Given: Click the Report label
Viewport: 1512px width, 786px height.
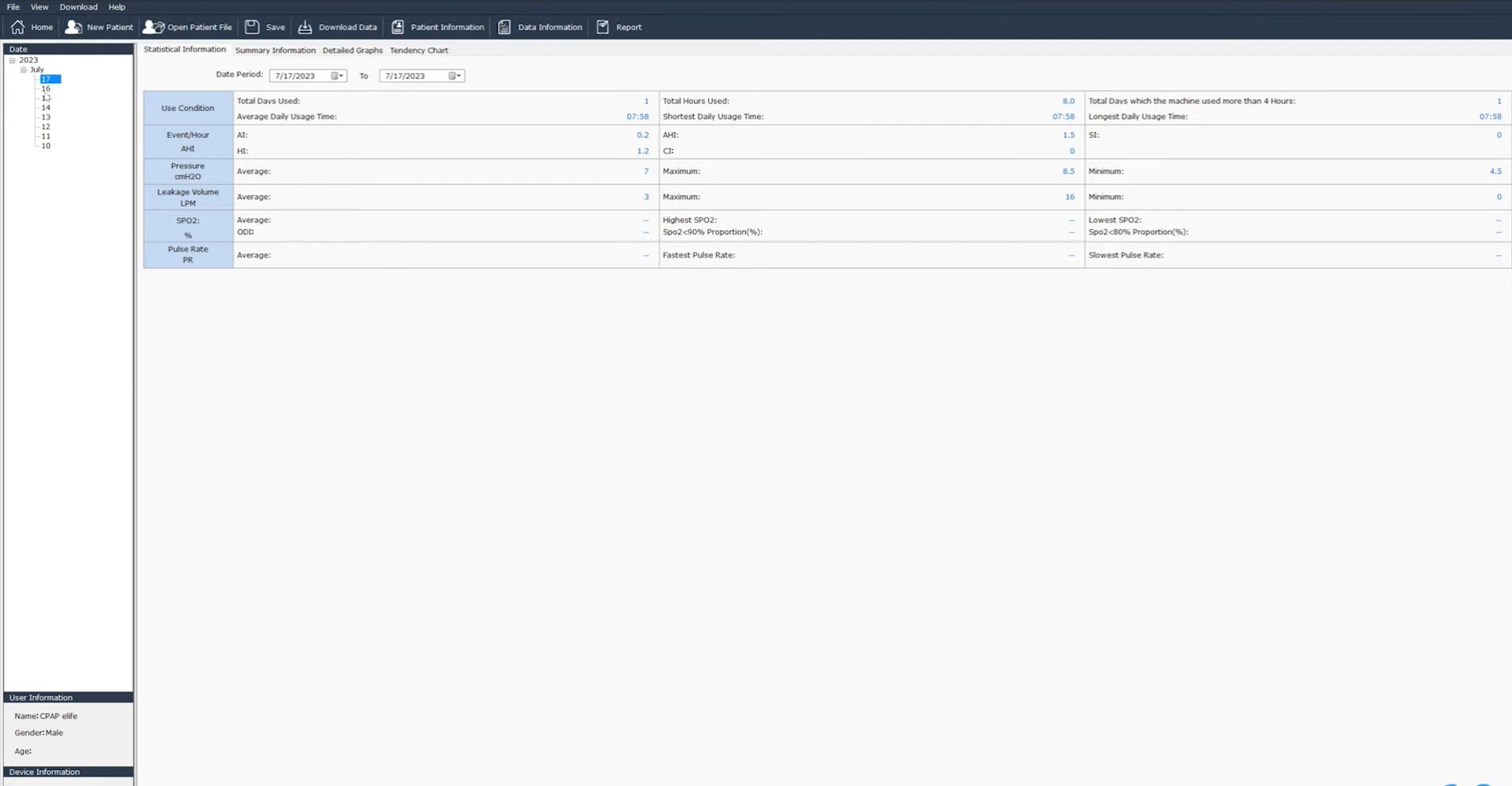Looking at the screenshot, I should (x=629, y=27).
